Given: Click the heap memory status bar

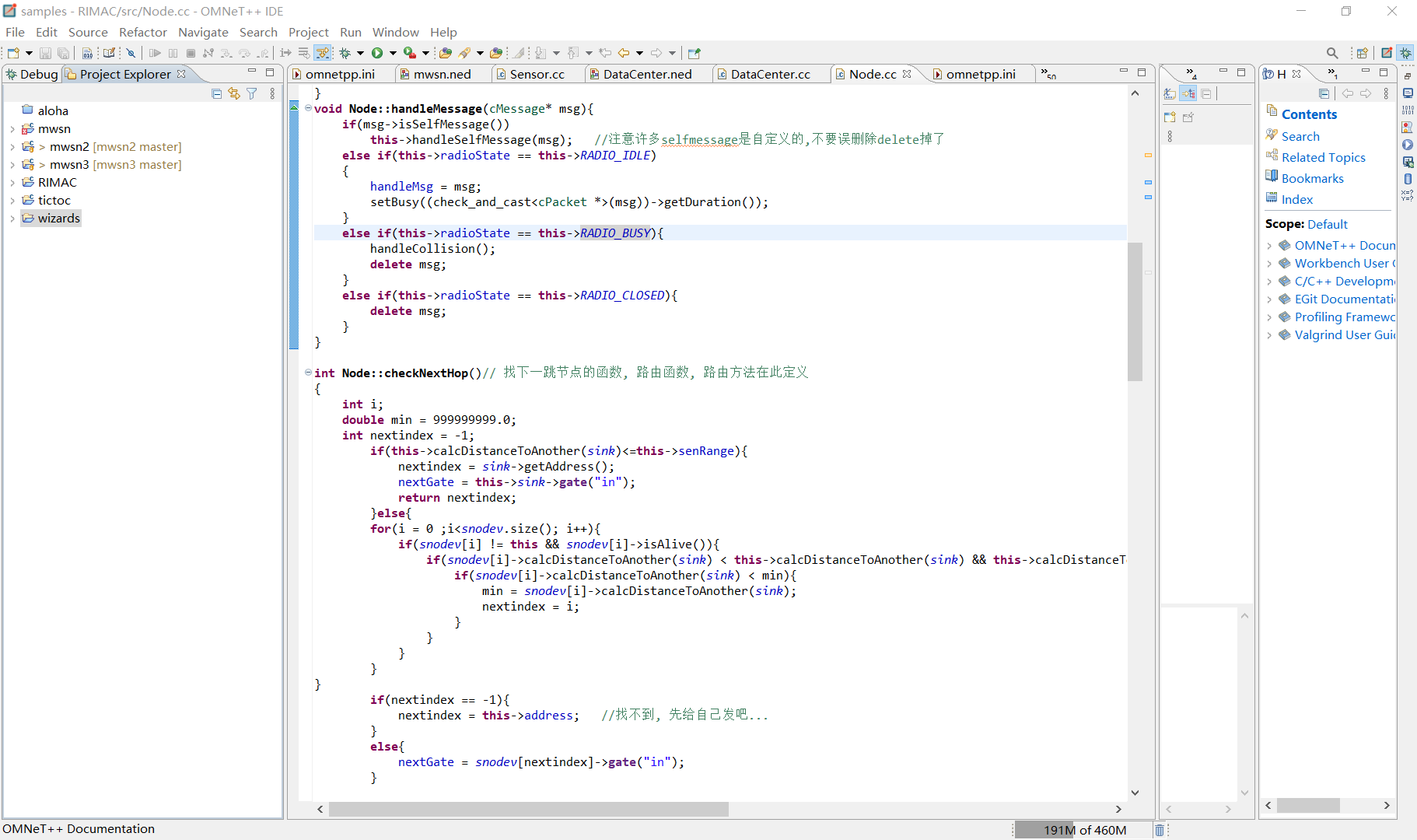Looking at the screenshot, I should click(x=1083, y=830).
